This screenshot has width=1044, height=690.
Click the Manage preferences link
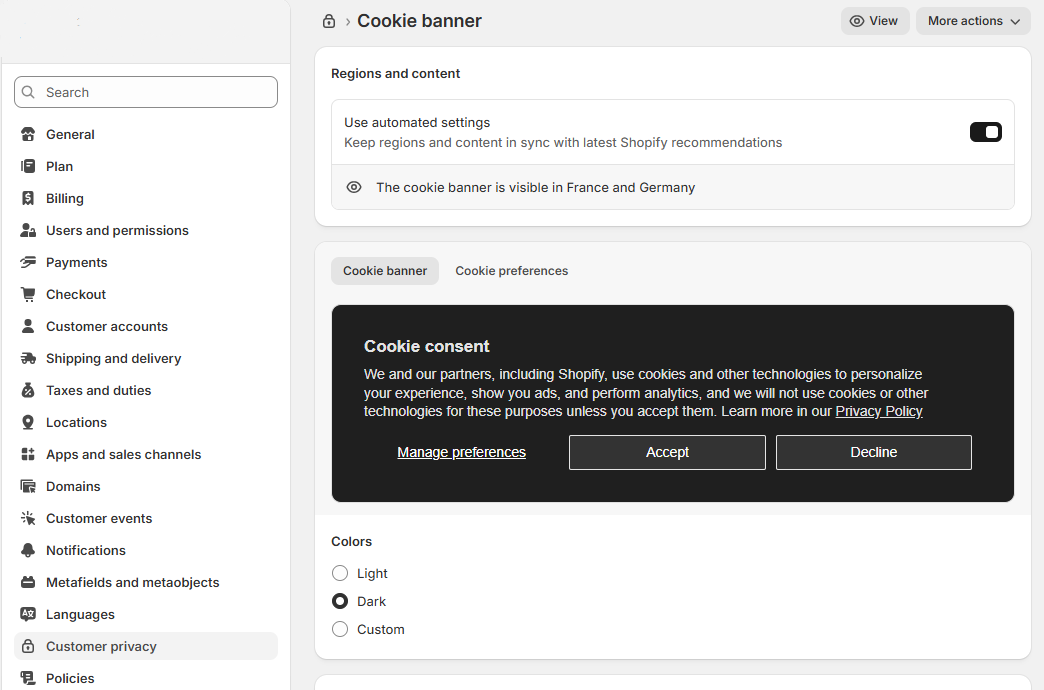click(x=461, y=452)
